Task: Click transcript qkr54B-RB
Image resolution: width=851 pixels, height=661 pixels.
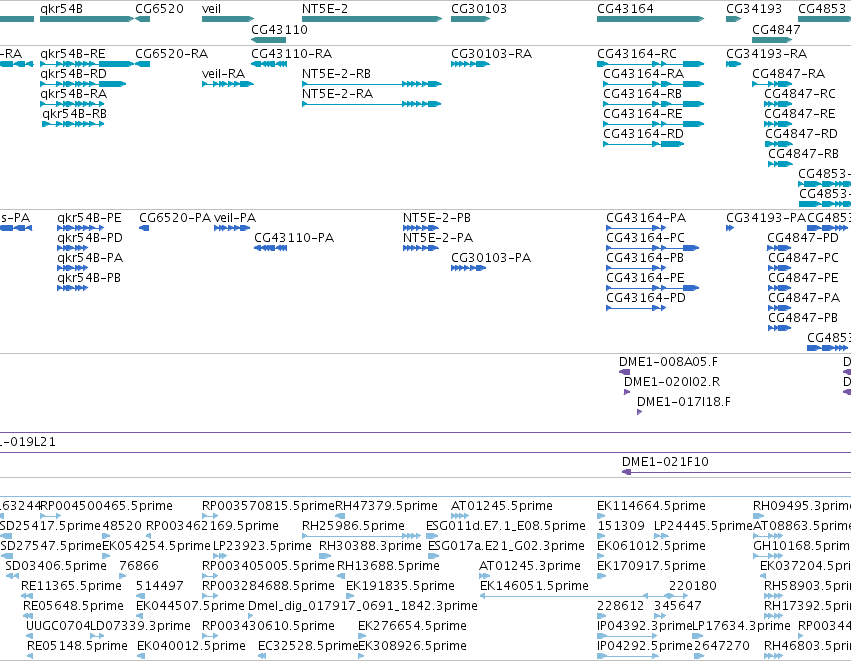Action: coord(74,114)
